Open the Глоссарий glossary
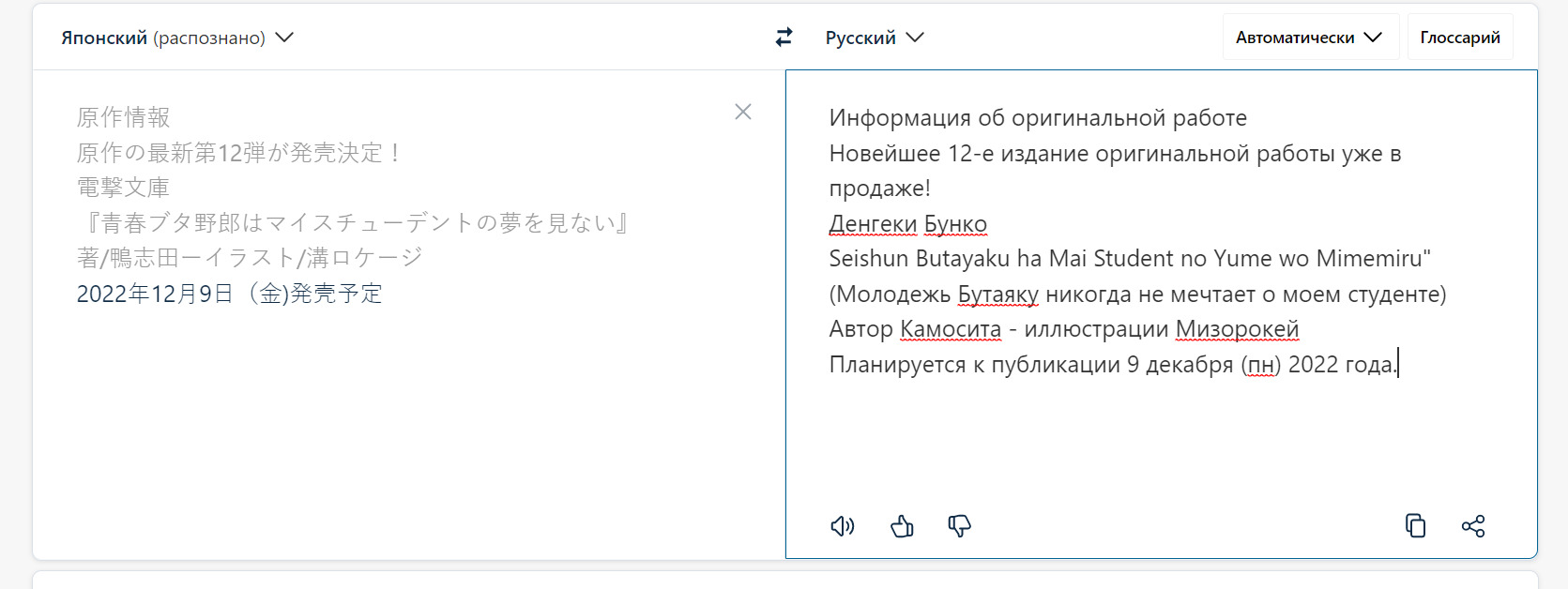 coord(1459,38)
